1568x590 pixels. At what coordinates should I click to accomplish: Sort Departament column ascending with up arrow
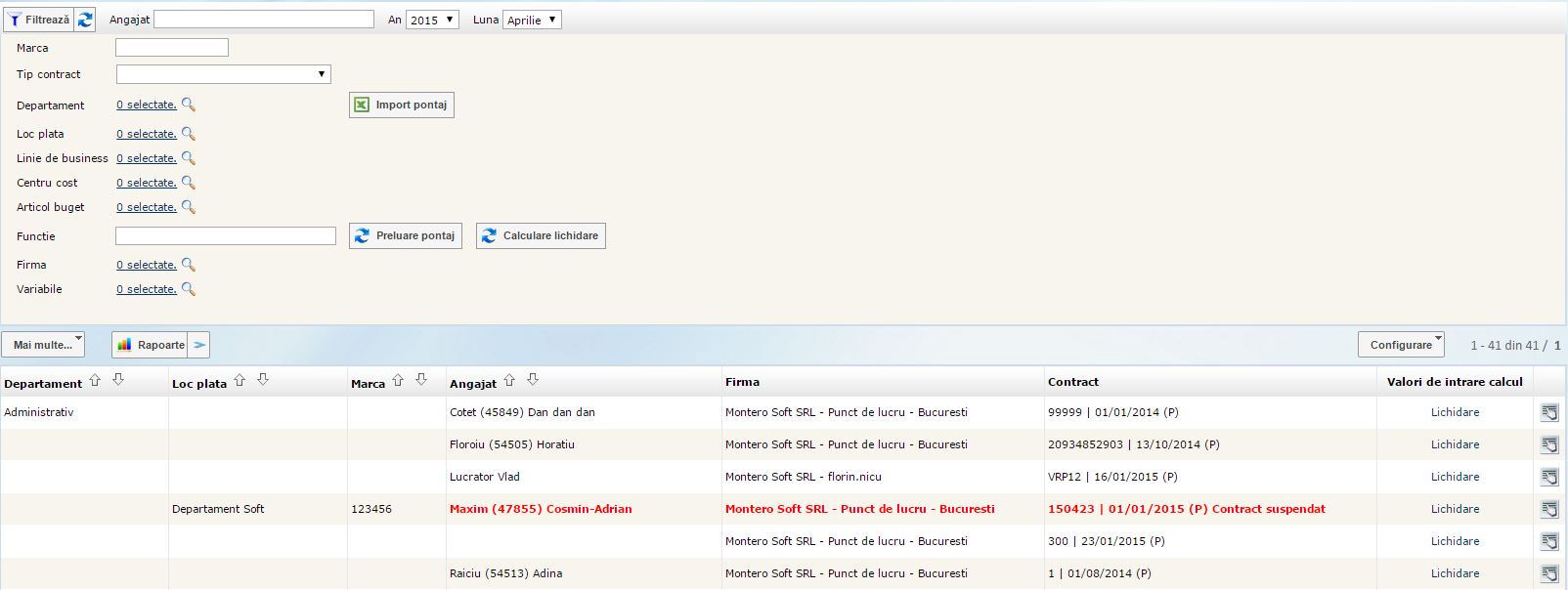click(95, 380)
